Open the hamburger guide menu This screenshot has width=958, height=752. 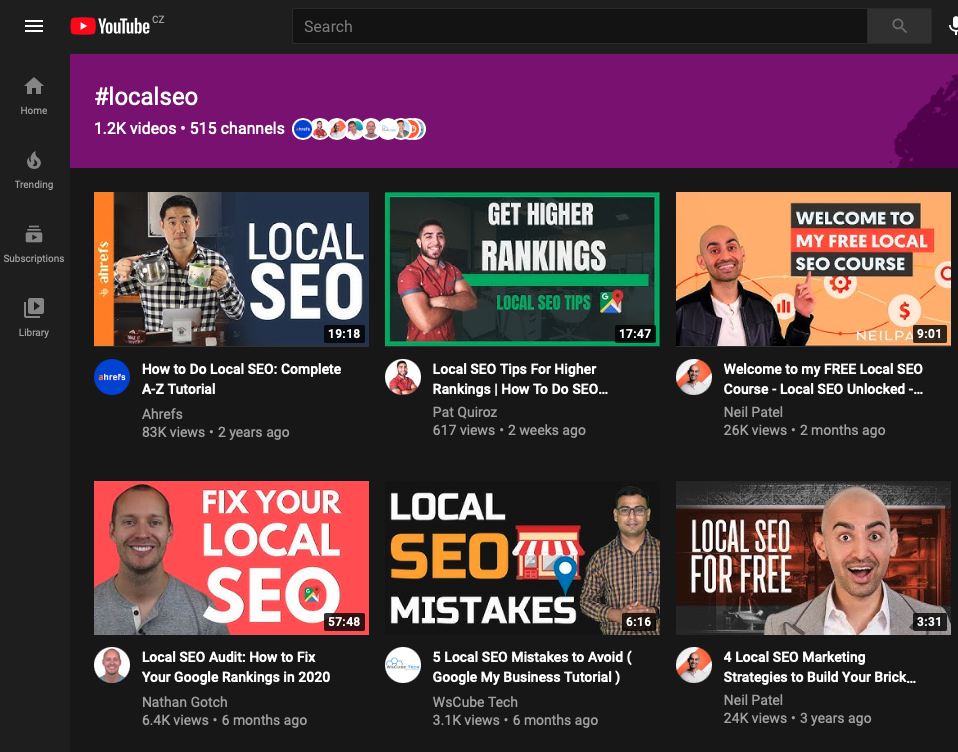pos(34,26)
